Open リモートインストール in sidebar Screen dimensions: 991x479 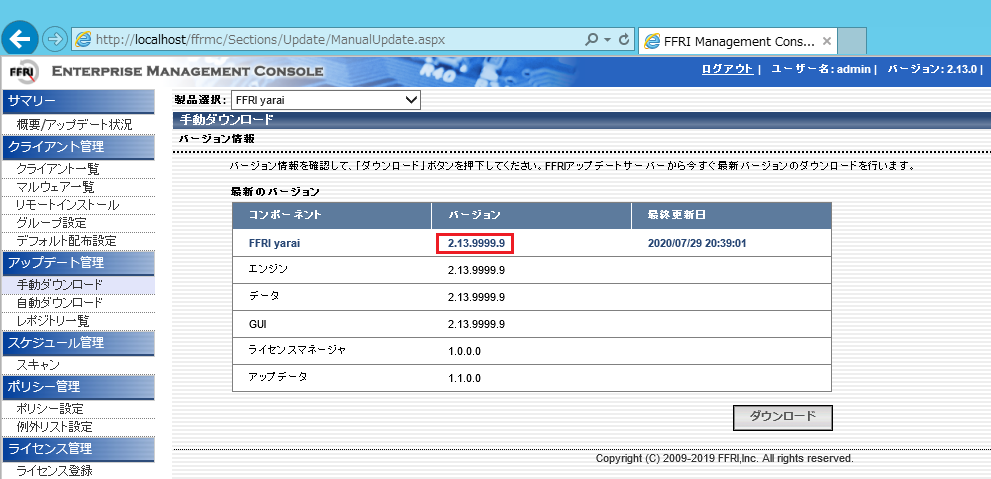tap(67, 205)
